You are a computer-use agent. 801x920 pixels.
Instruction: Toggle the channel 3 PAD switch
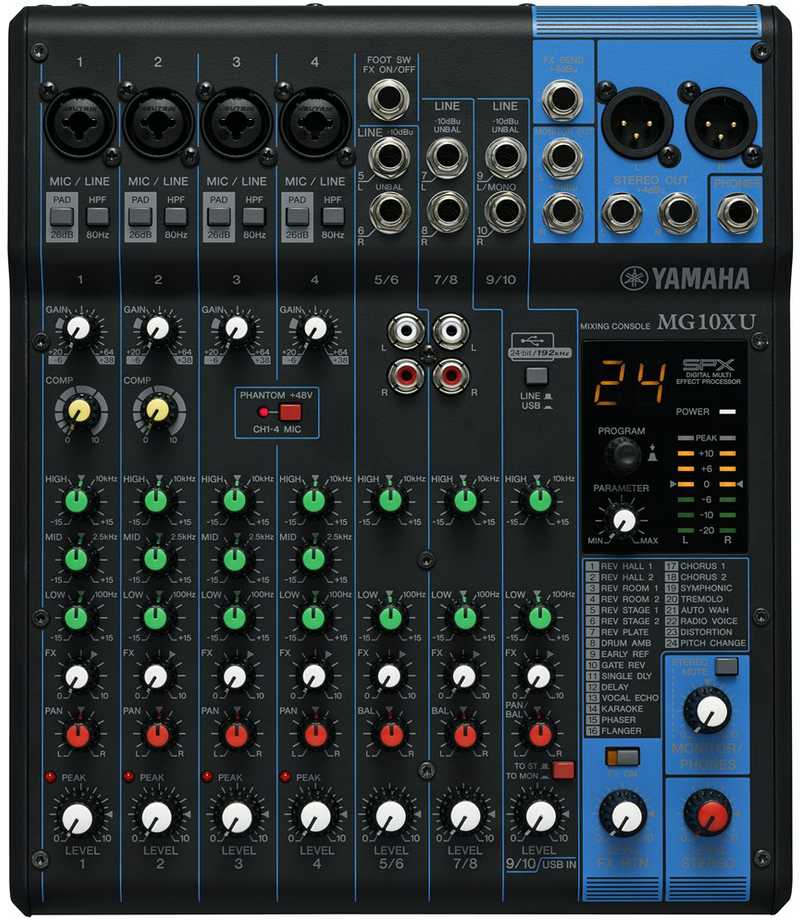pos(218,217)
